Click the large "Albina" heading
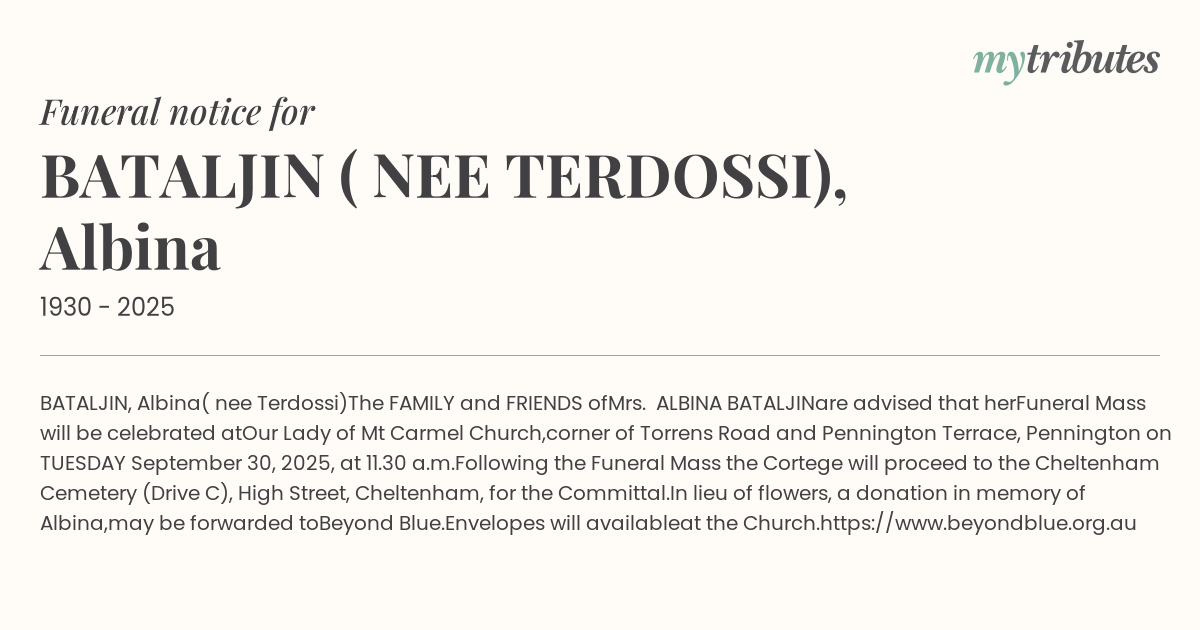The width and height of the screenshot is (1200, 630). click(x=130, y=249)
